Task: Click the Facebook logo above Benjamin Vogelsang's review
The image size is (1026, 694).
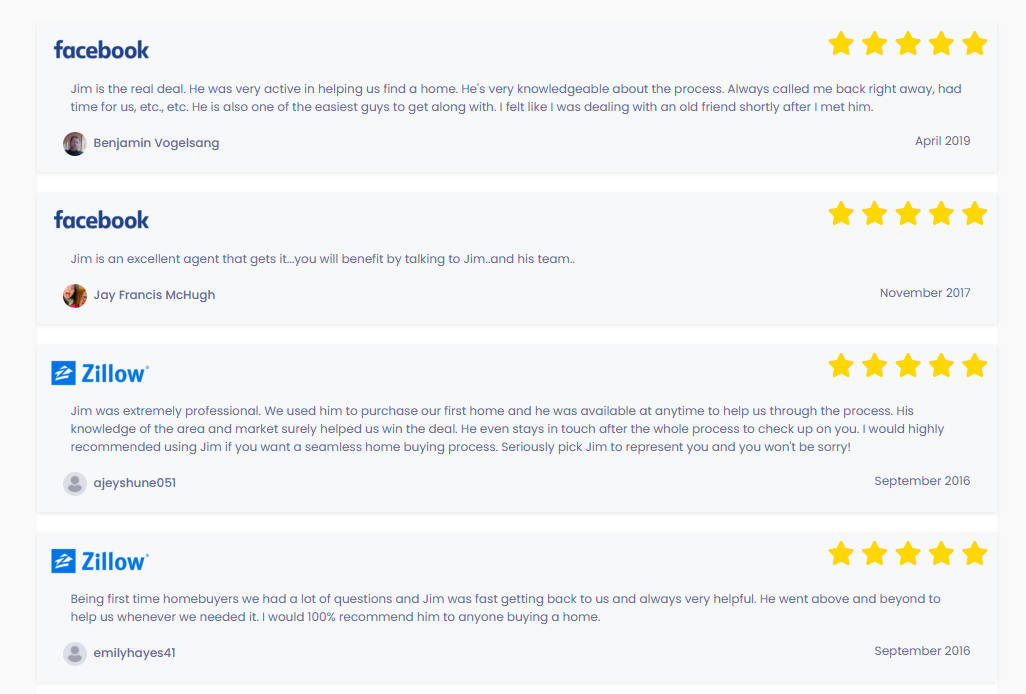Action: coord(101,50)
